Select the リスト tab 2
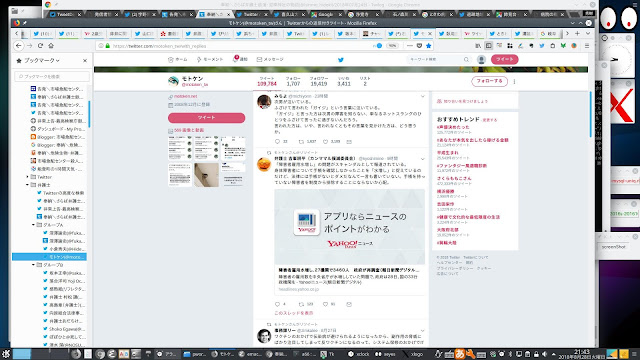The width and height of the screenshot is (640, 360). coord(365,81)
